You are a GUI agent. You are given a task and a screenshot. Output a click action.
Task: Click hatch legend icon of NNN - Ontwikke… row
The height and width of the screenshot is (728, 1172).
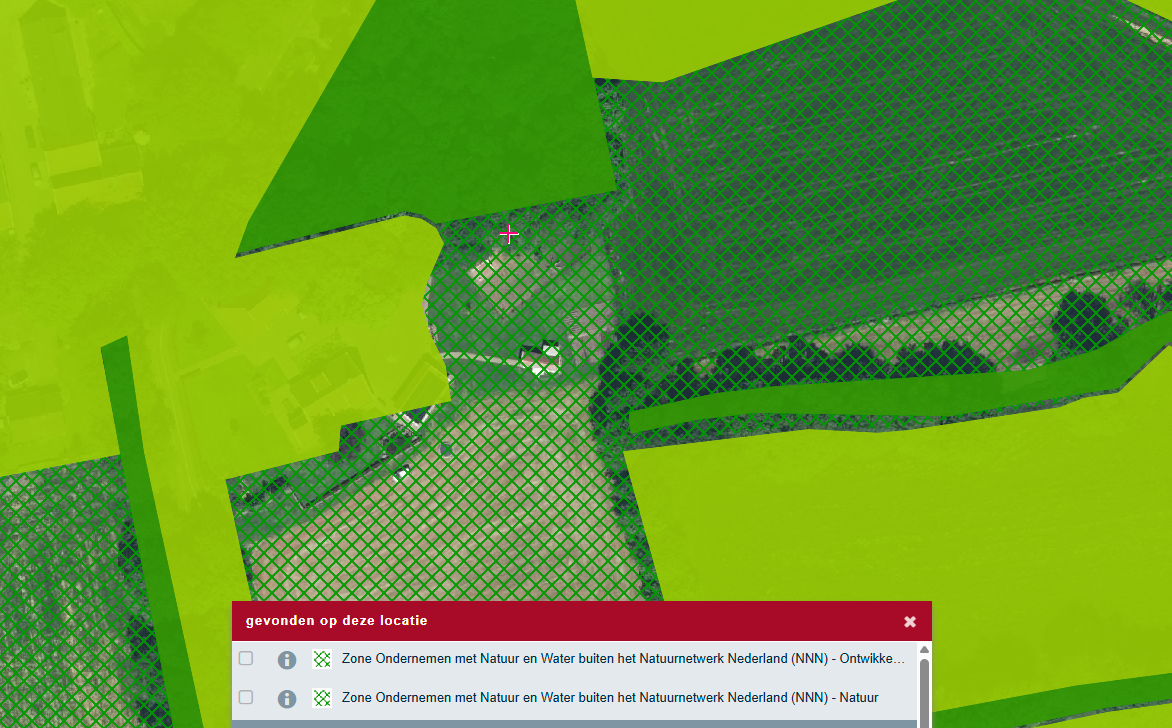(322, 658)
